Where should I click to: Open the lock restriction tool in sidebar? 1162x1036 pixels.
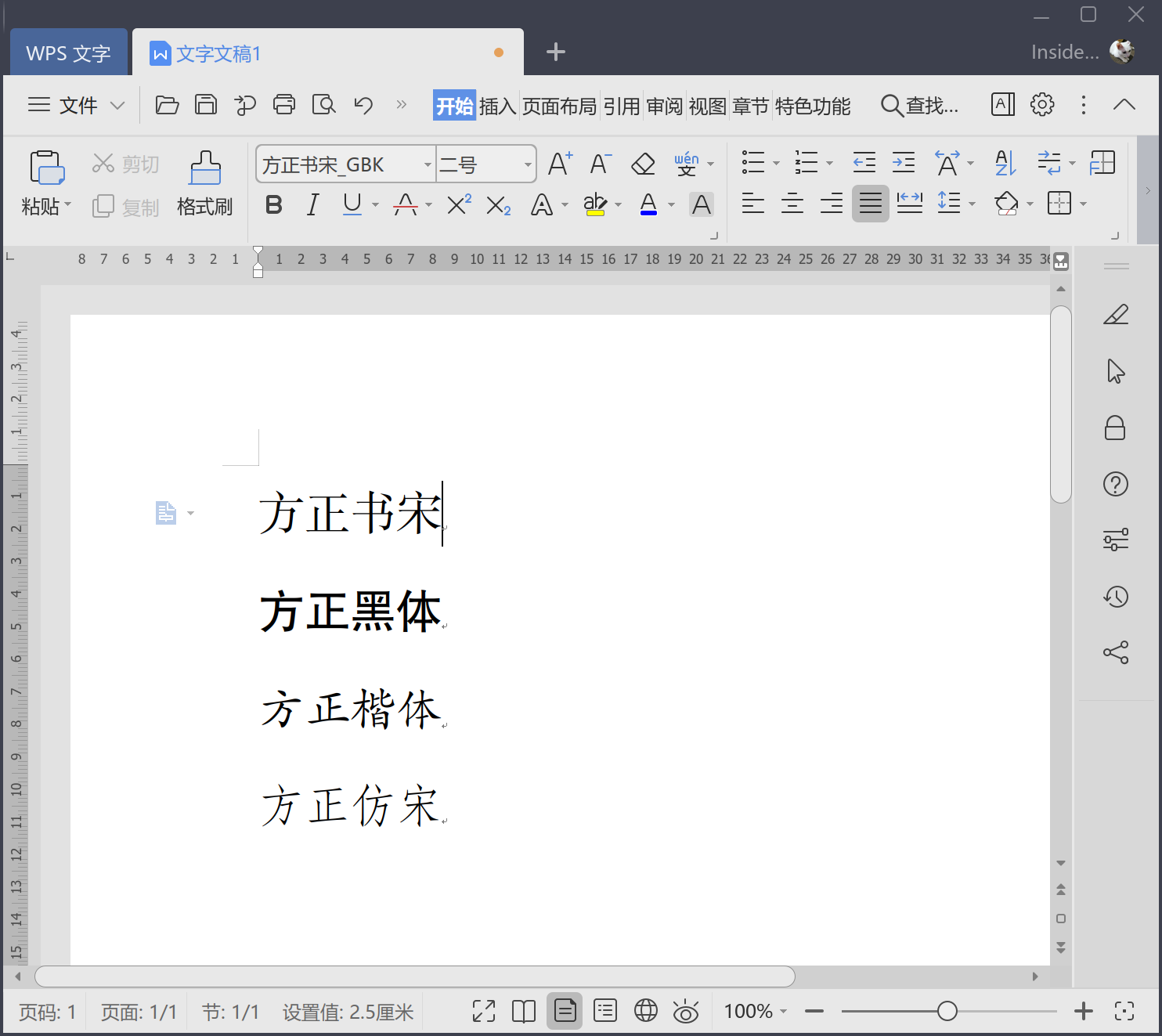(1115, 428)
